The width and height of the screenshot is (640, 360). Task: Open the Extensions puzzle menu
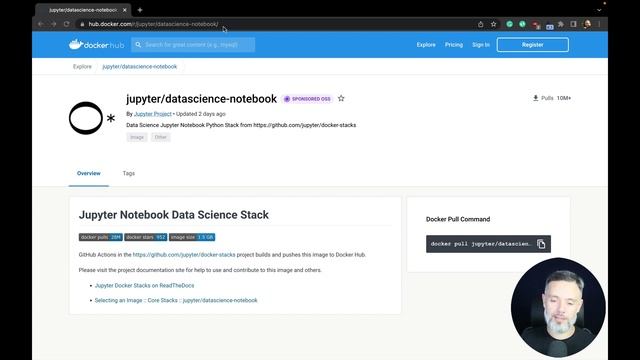click(561, 24)
